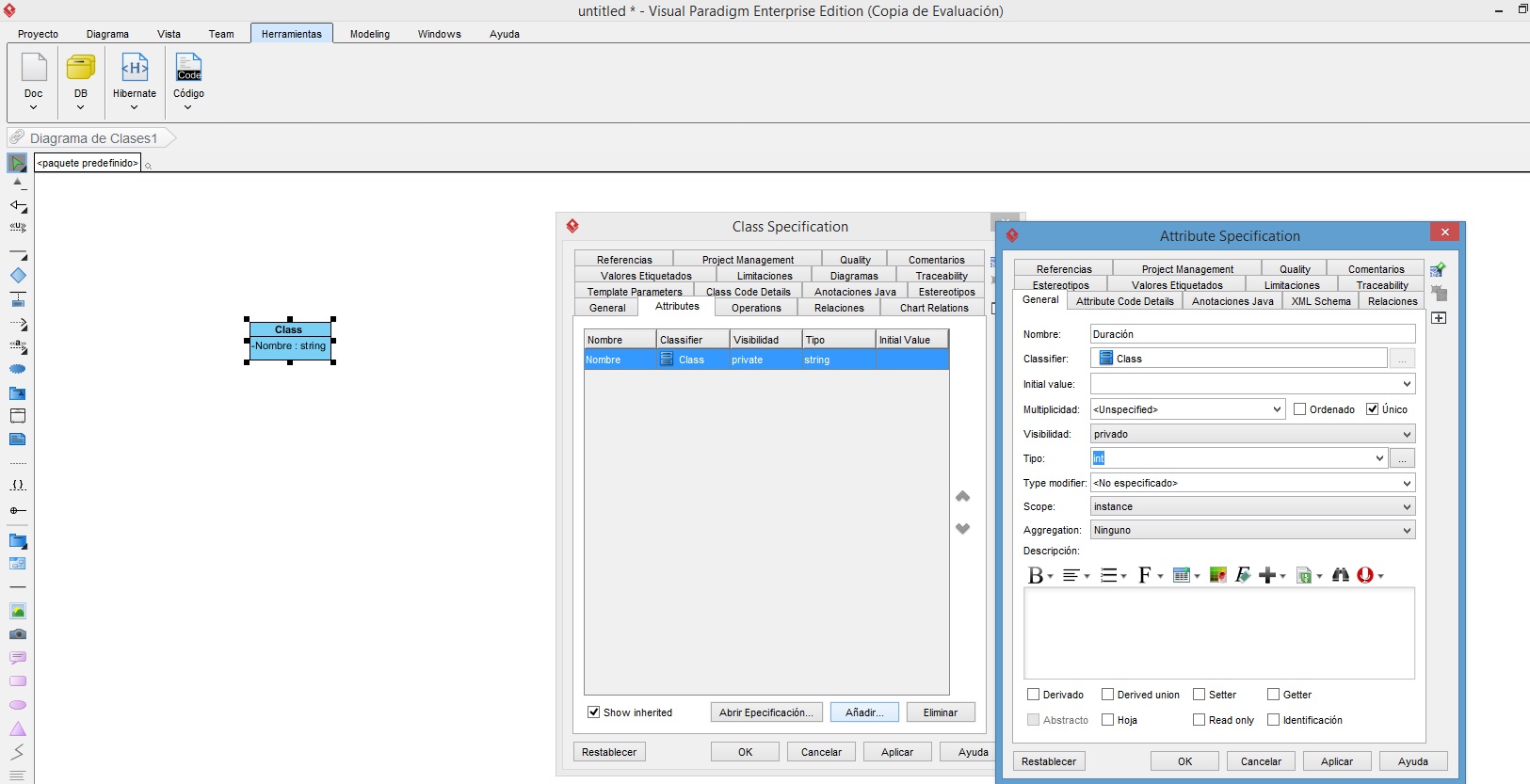Image resolution: width=1530 pixels, height=784 pixels.
Task: Enable the Ordenado checkbox
Action: click(1300, 409)
